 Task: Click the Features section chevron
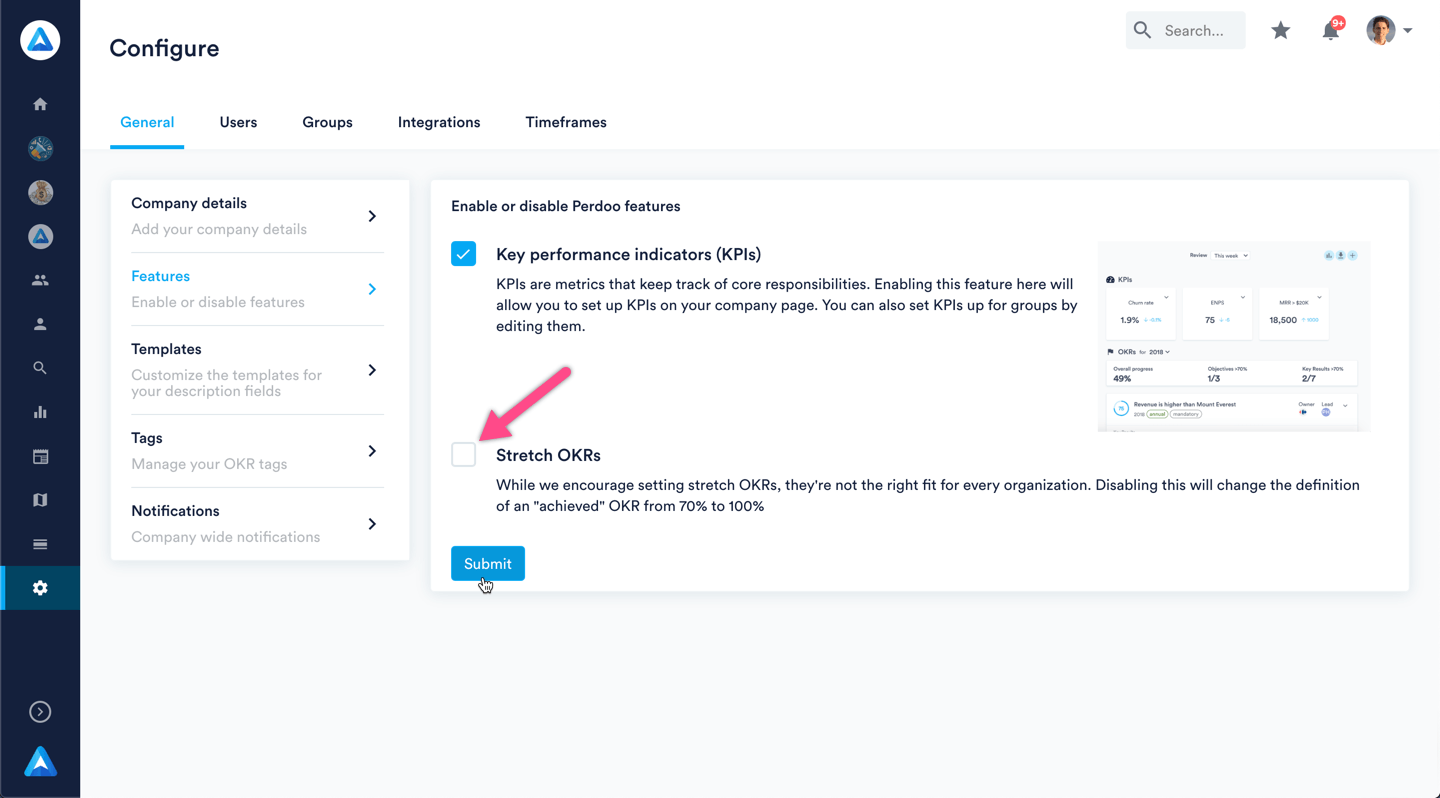pyautogui.click(x=372, y=289)
